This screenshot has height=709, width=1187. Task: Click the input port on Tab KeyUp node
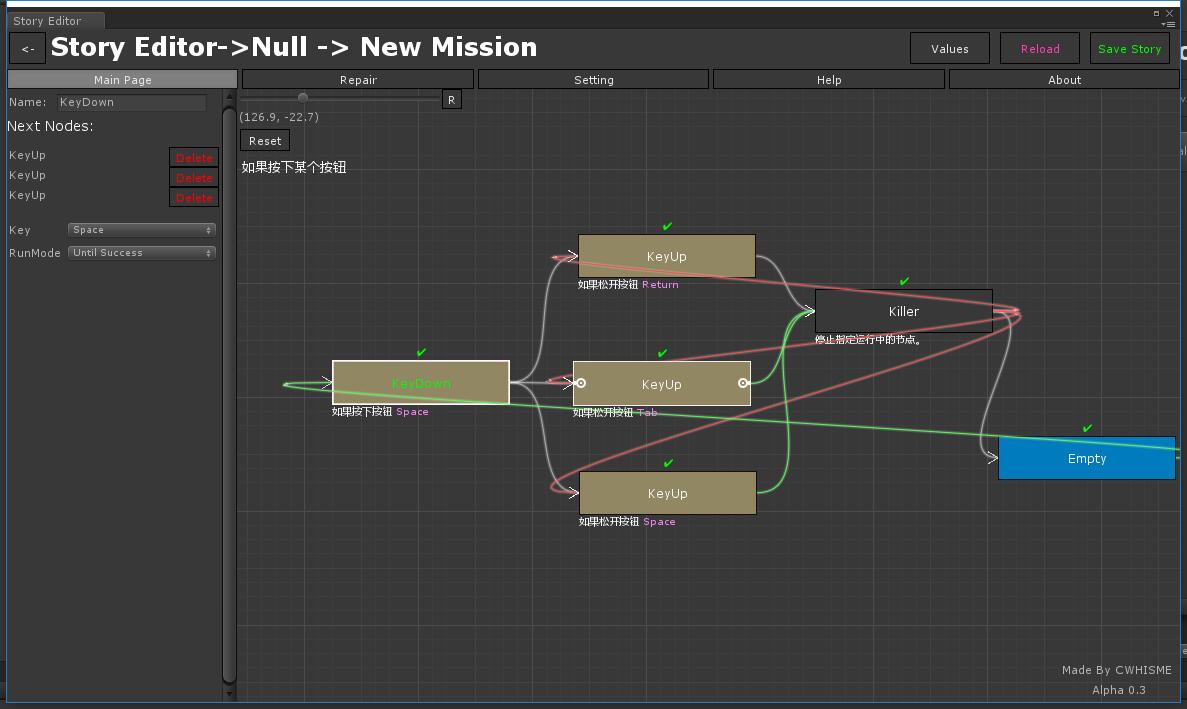coord(581,383)
